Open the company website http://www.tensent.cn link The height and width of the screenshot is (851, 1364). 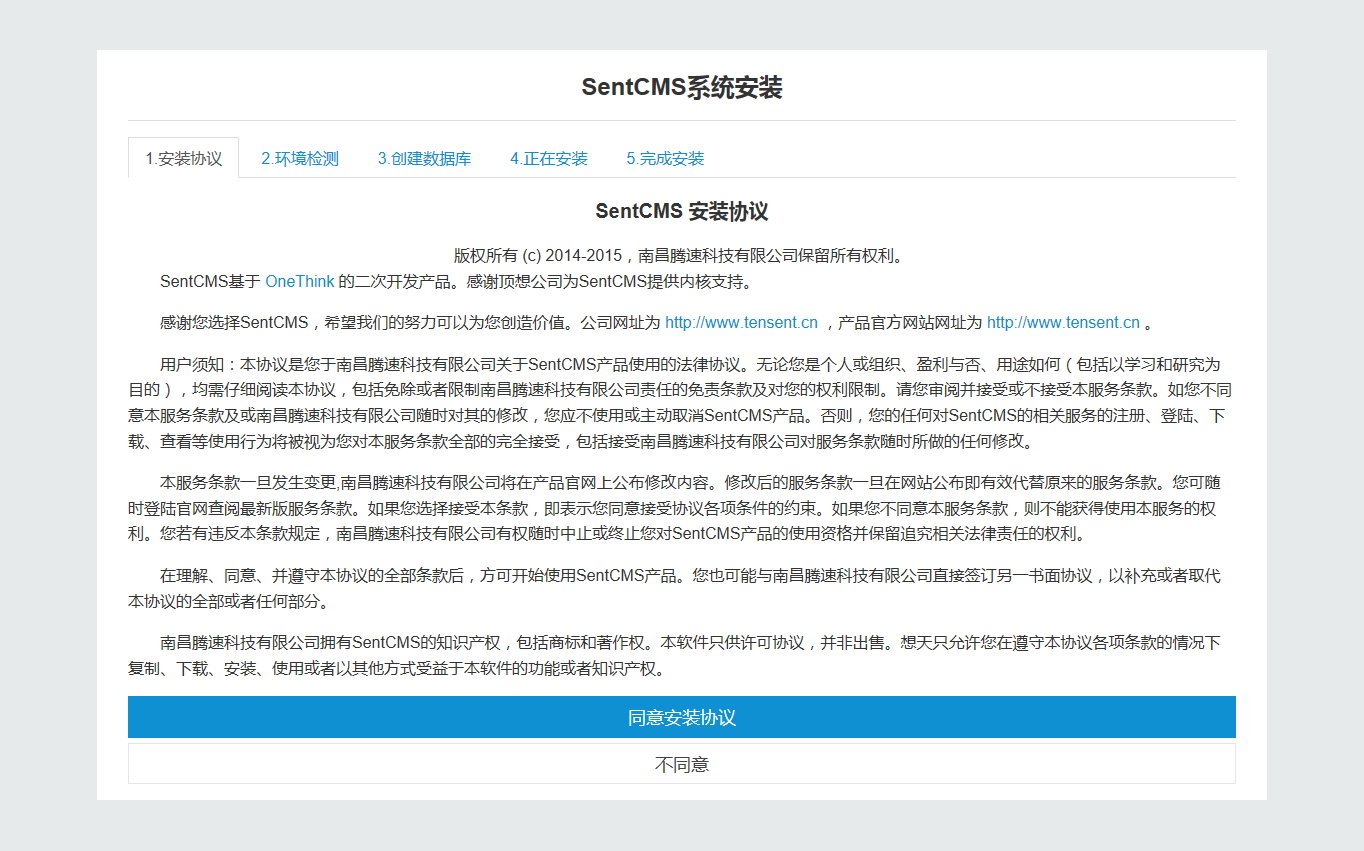click(741, 323)
